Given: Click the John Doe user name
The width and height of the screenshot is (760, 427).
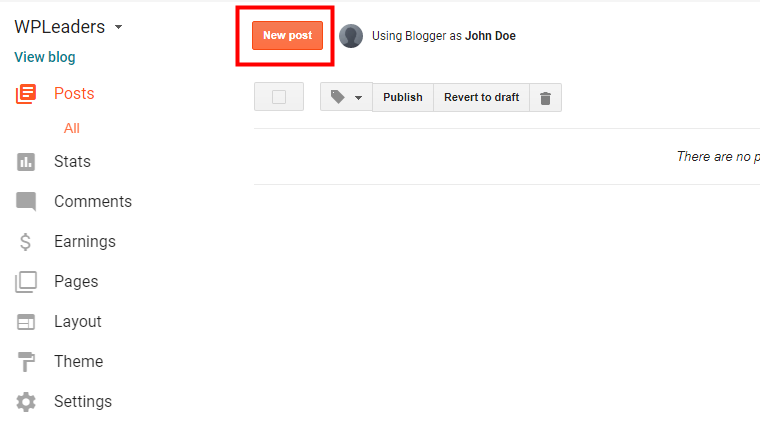Looking at the screenshot, I should (491, 36).
